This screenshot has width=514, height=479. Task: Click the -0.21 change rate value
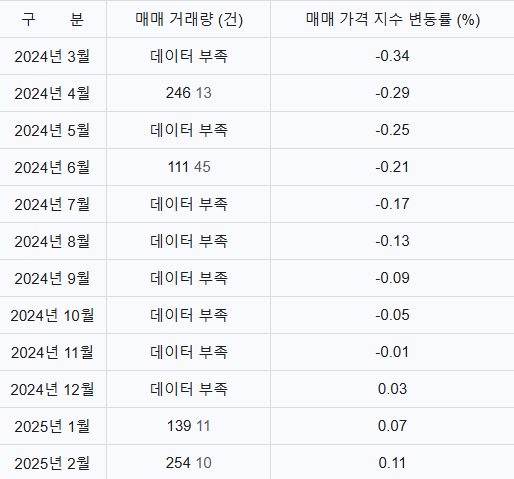(x=392, y=167)
